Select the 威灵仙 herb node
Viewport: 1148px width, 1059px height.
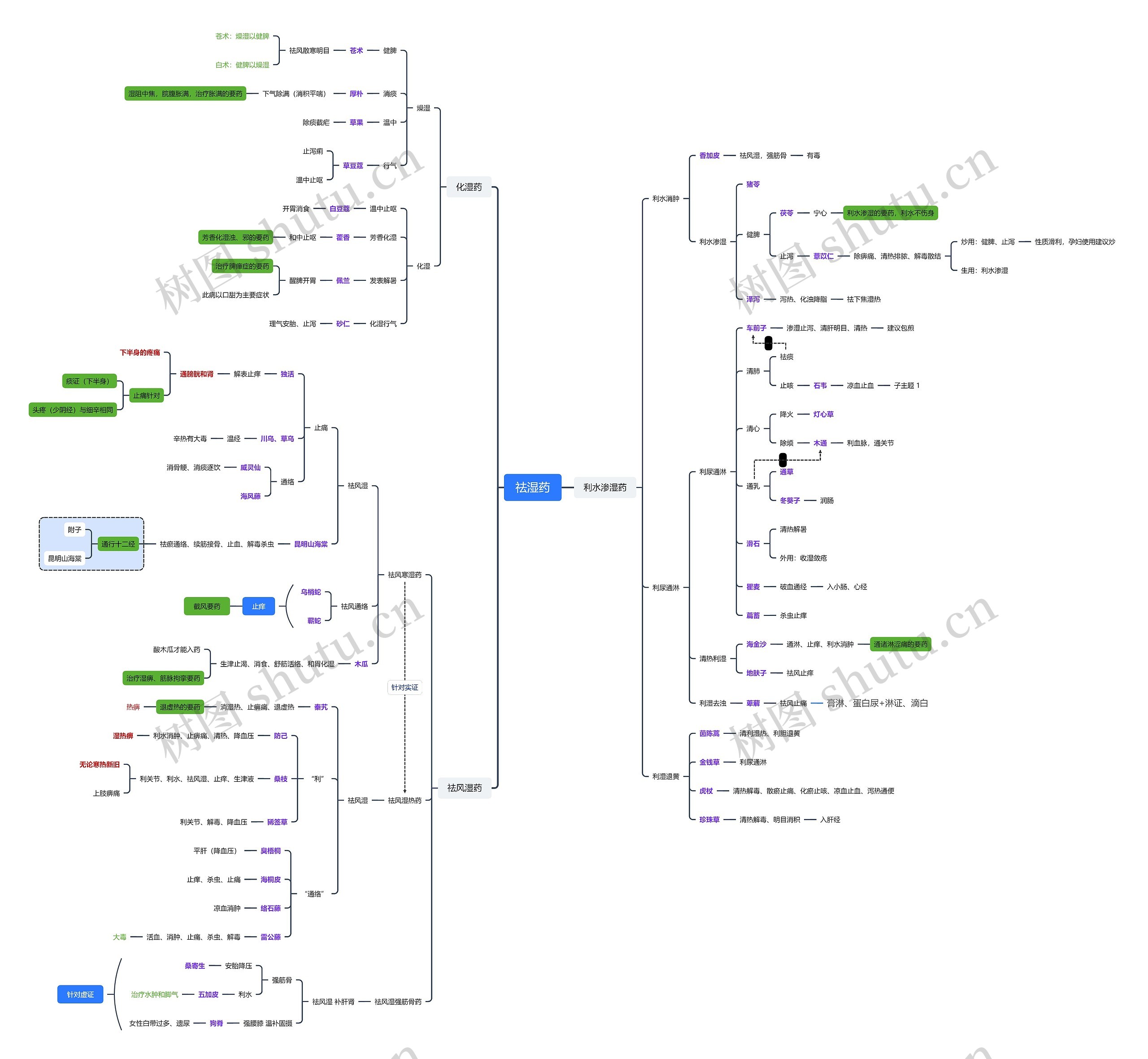250,467
